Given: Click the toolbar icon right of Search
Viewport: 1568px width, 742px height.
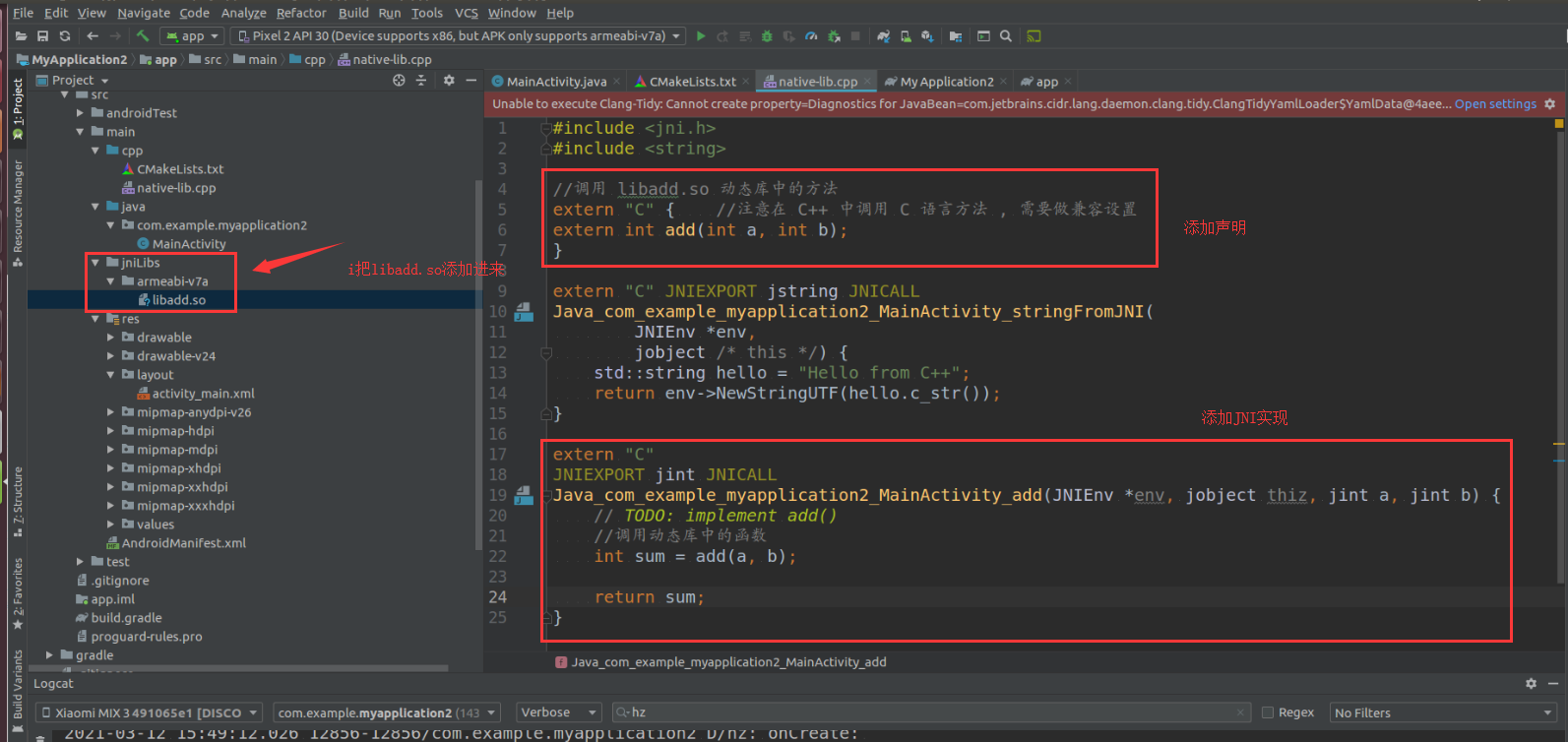Looking at the screenshot, I should 1034,36.
